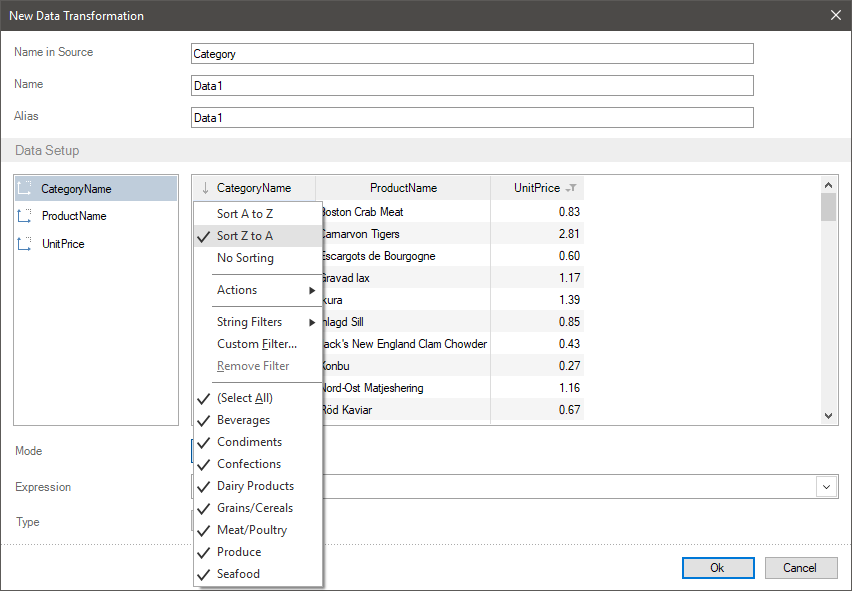Uncheck the Dairy Products filter item
The height and width of the screenshot is (591, 852).
point(255,486)
